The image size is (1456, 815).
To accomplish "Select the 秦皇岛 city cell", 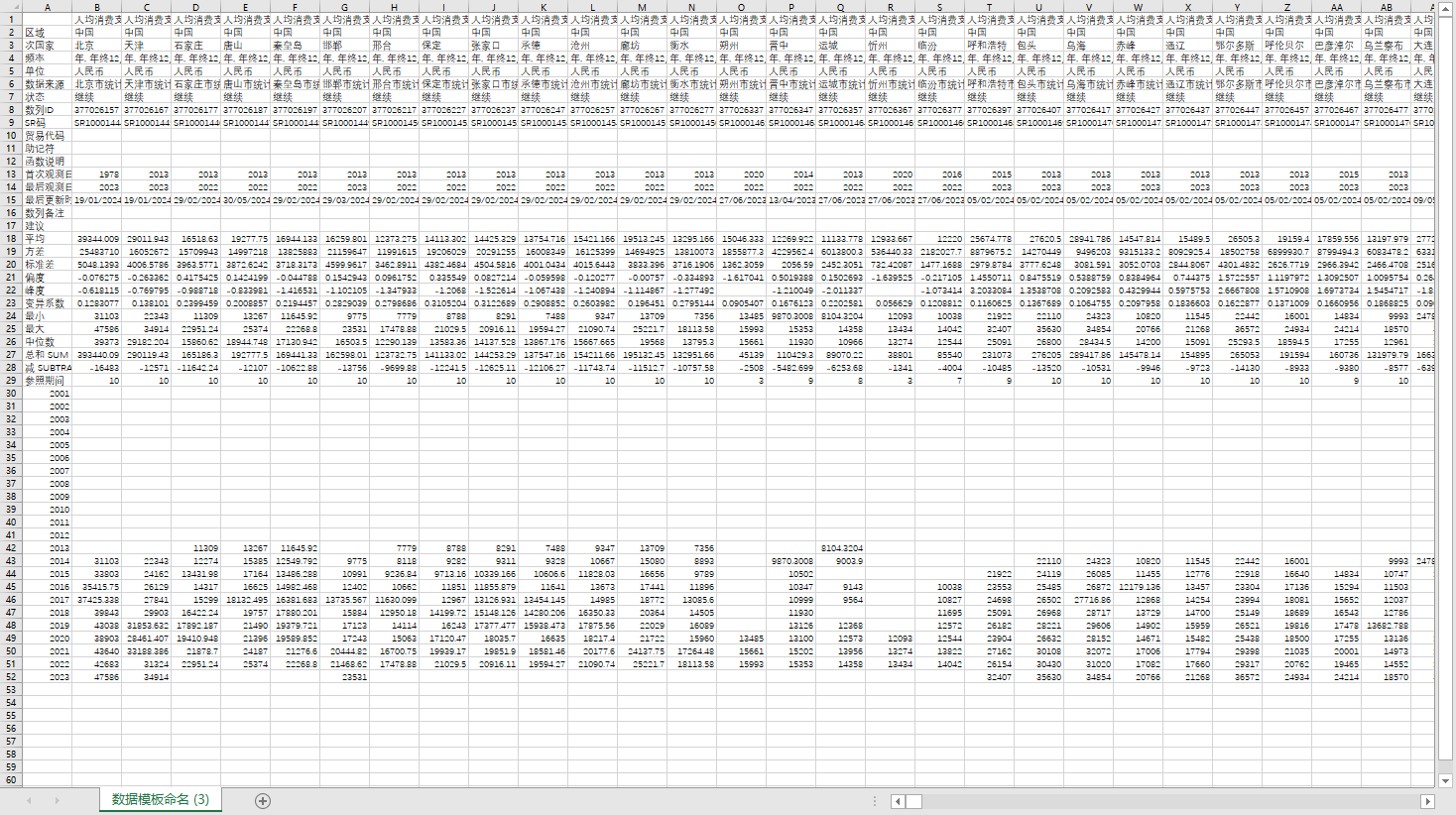I will [x=295, y=46].
